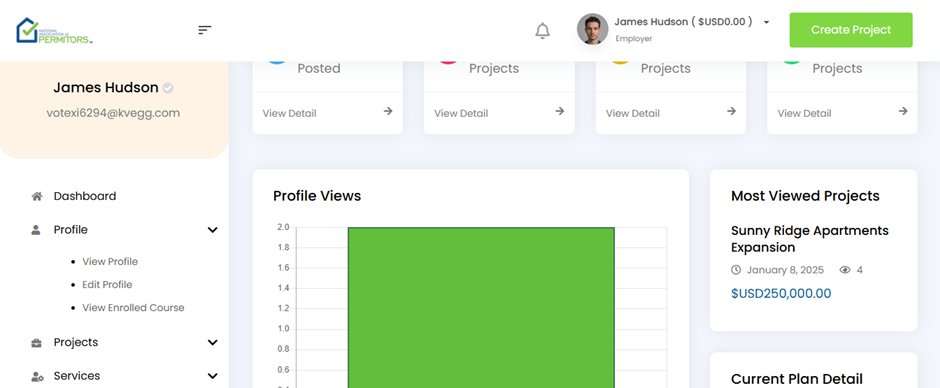Image resolution: width=940 pixels, height=388 pixels.
Task: Open View Profile in sidebar
Action: (110, 261)
